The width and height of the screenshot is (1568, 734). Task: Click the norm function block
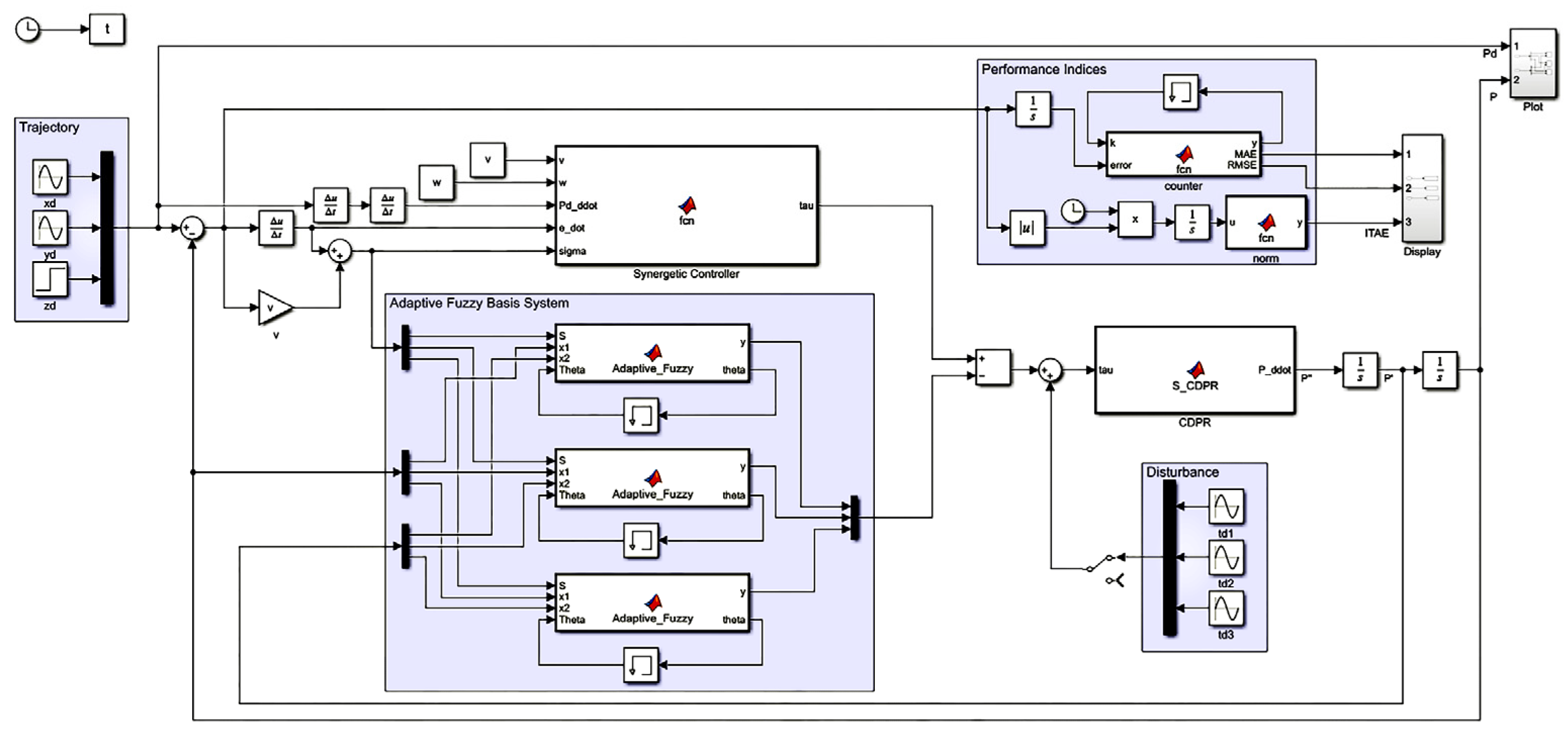click(x=1265, y=222)
